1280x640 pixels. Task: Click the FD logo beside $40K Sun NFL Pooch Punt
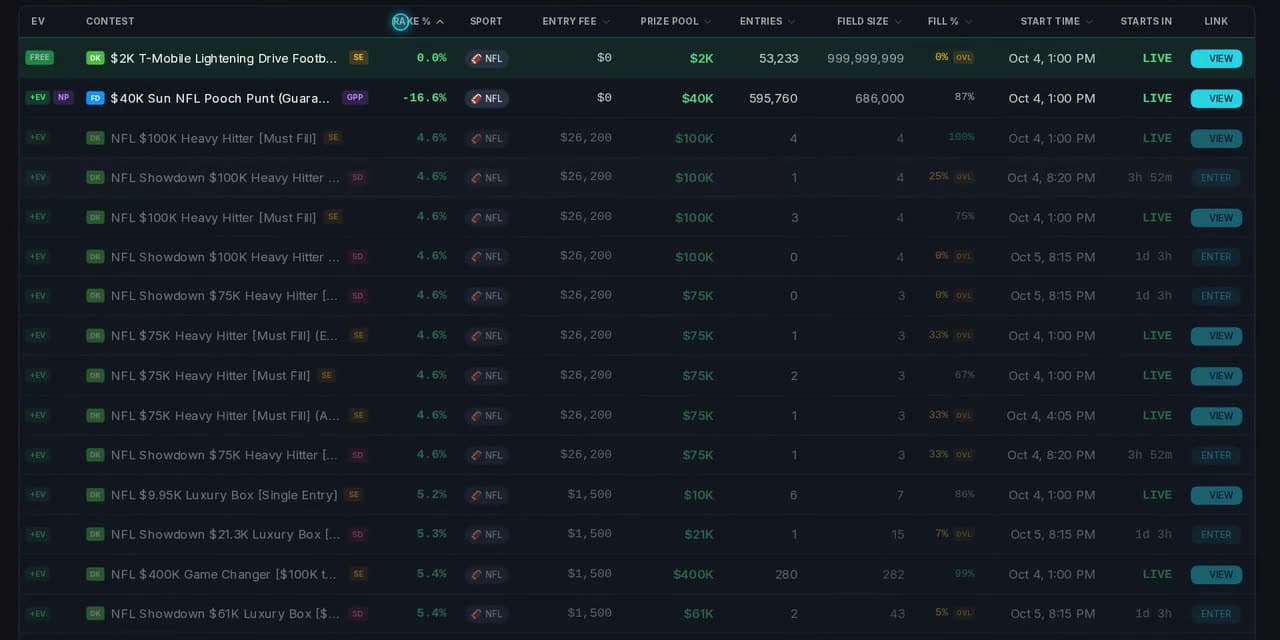pos(95,98)
